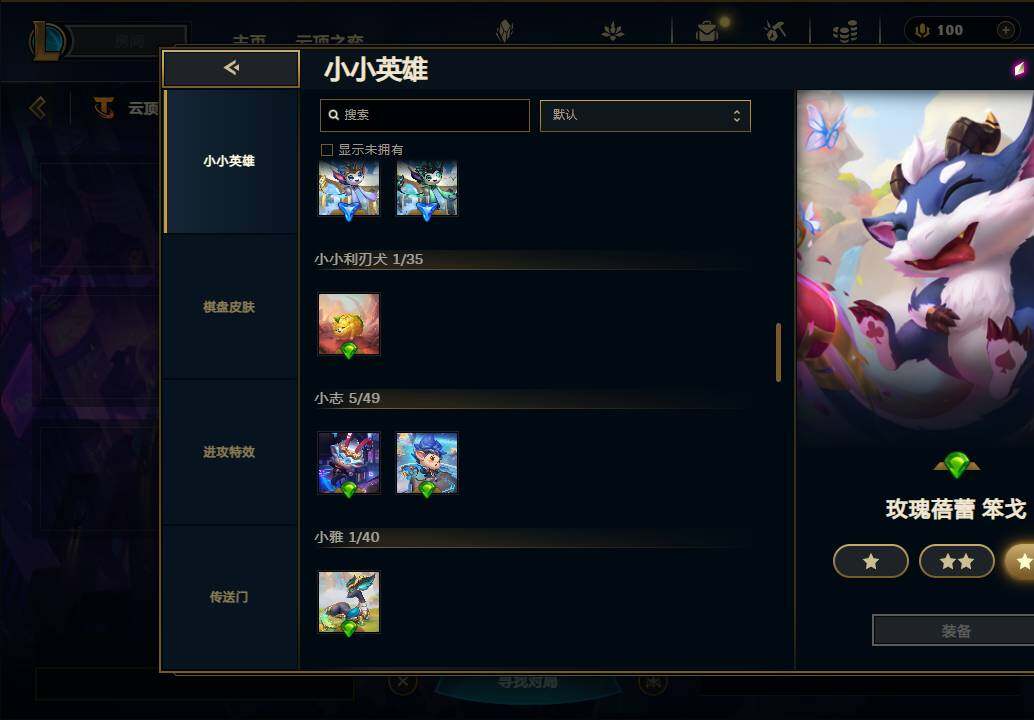
Task: Toggle the 显示未拥有 checkbox
Action: pyautogui.click(x=326, y=150)
